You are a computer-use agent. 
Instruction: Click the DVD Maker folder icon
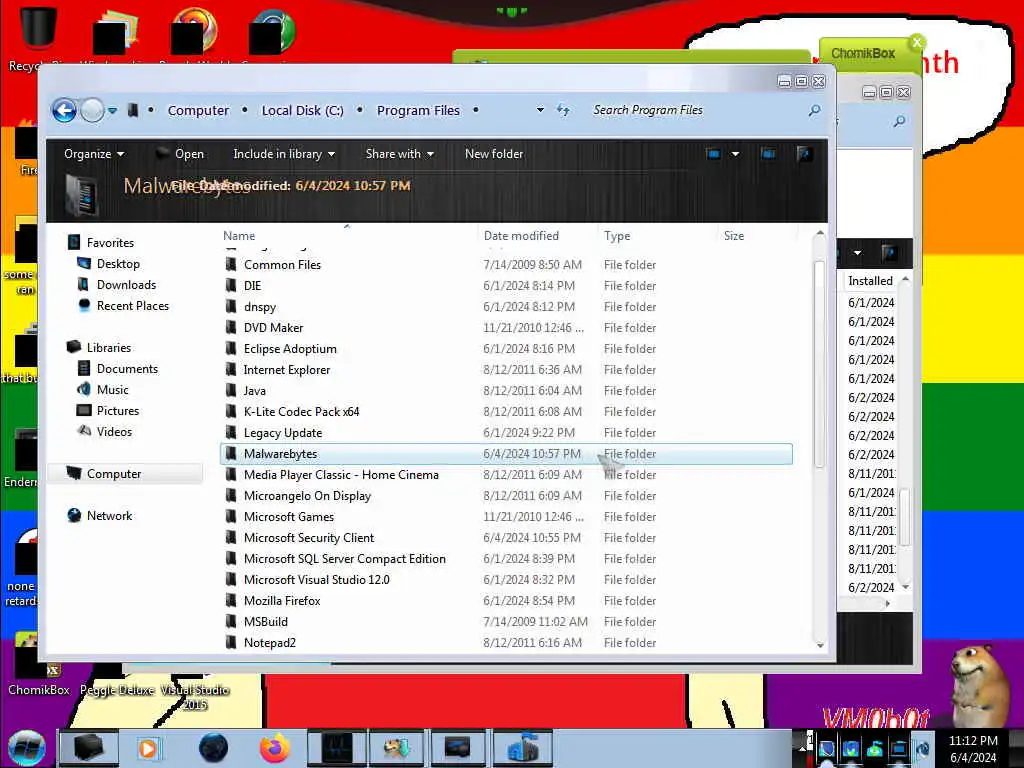pyautogui.click(x=231, y=328)
